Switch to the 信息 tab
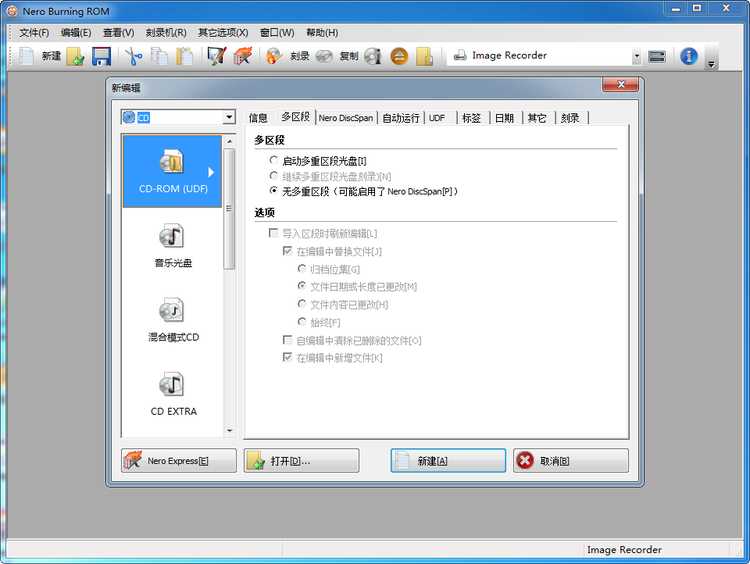Image resolution: width=750 pixels, height=564 pixels. pos(258,118)
